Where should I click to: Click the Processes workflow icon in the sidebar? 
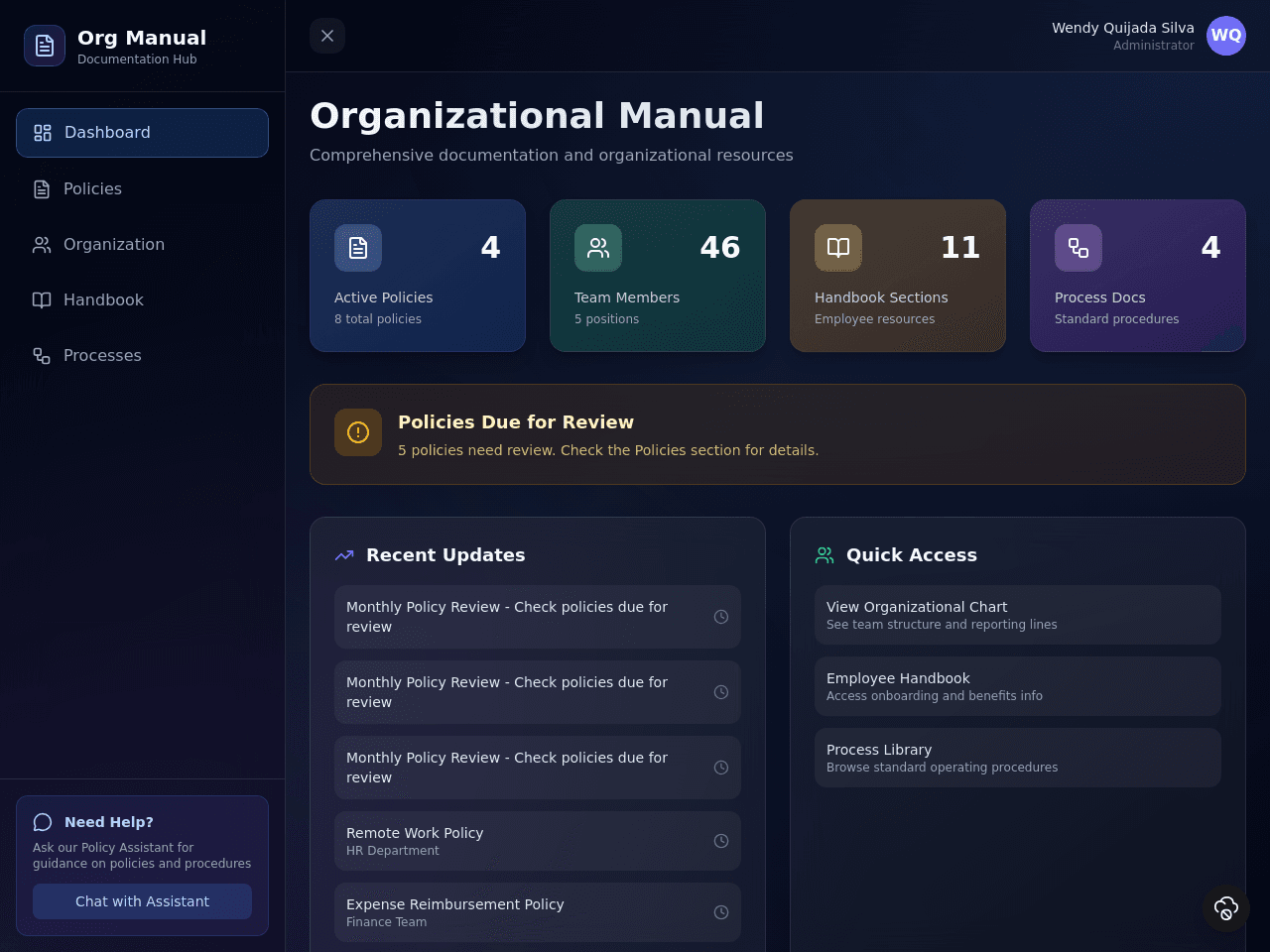[42, 355]
